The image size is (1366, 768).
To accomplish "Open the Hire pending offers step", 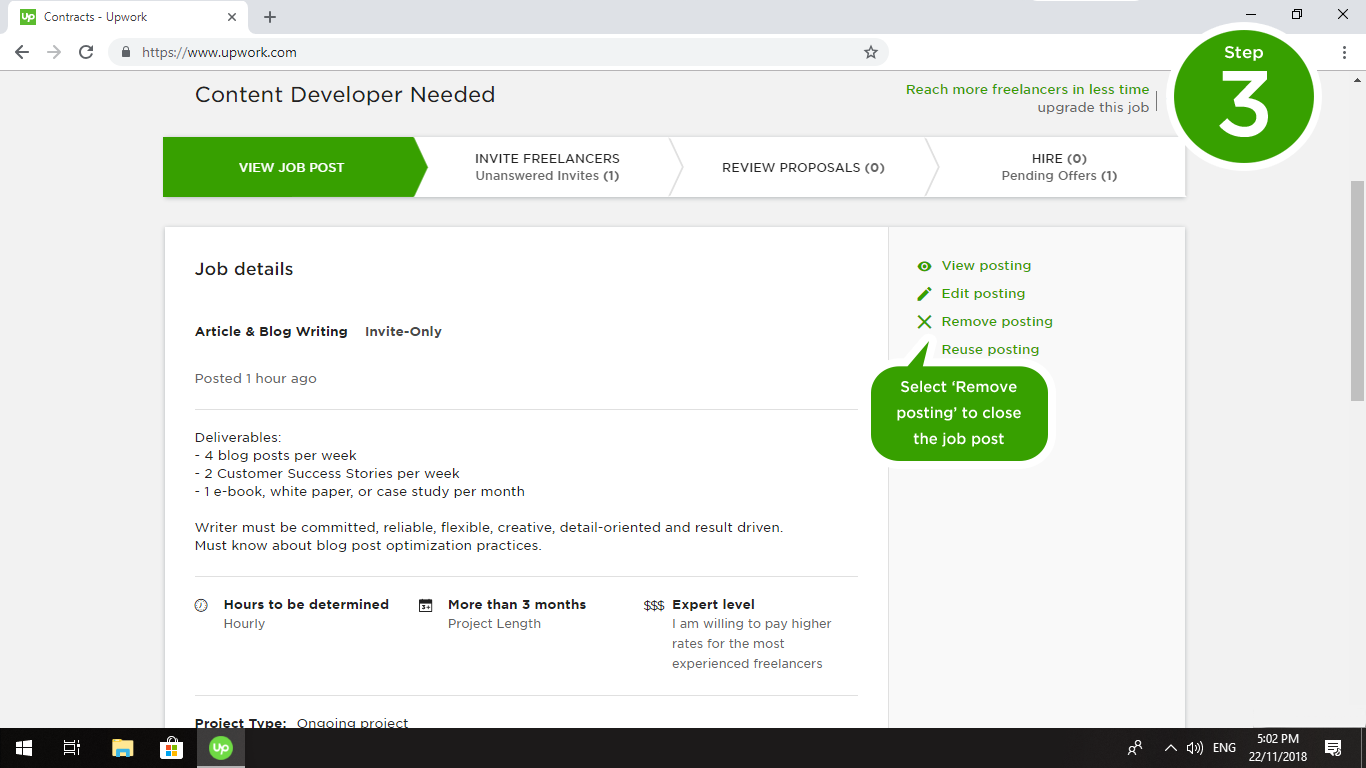I will click(x=1059, y=167).
